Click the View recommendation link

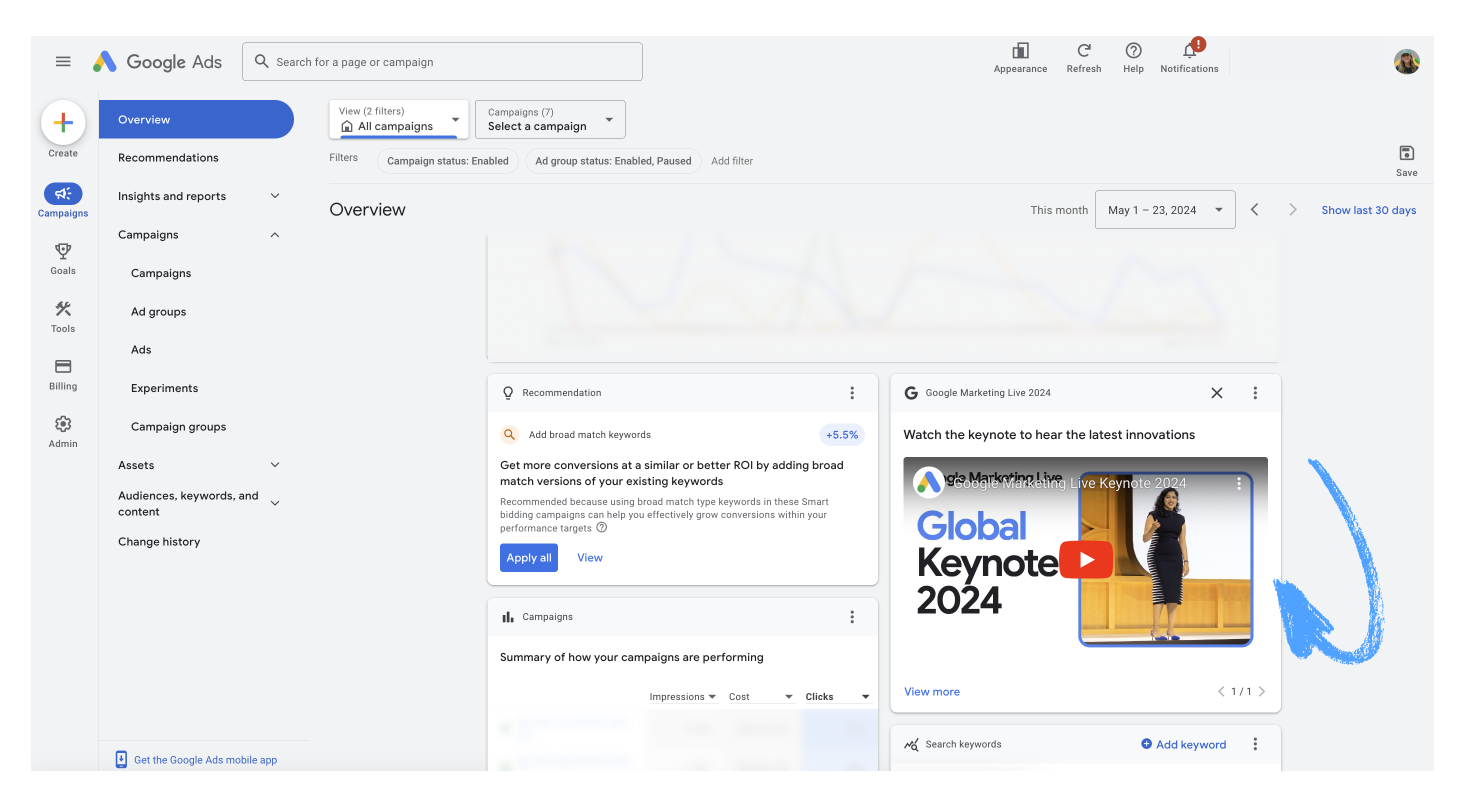coord(590,558)
